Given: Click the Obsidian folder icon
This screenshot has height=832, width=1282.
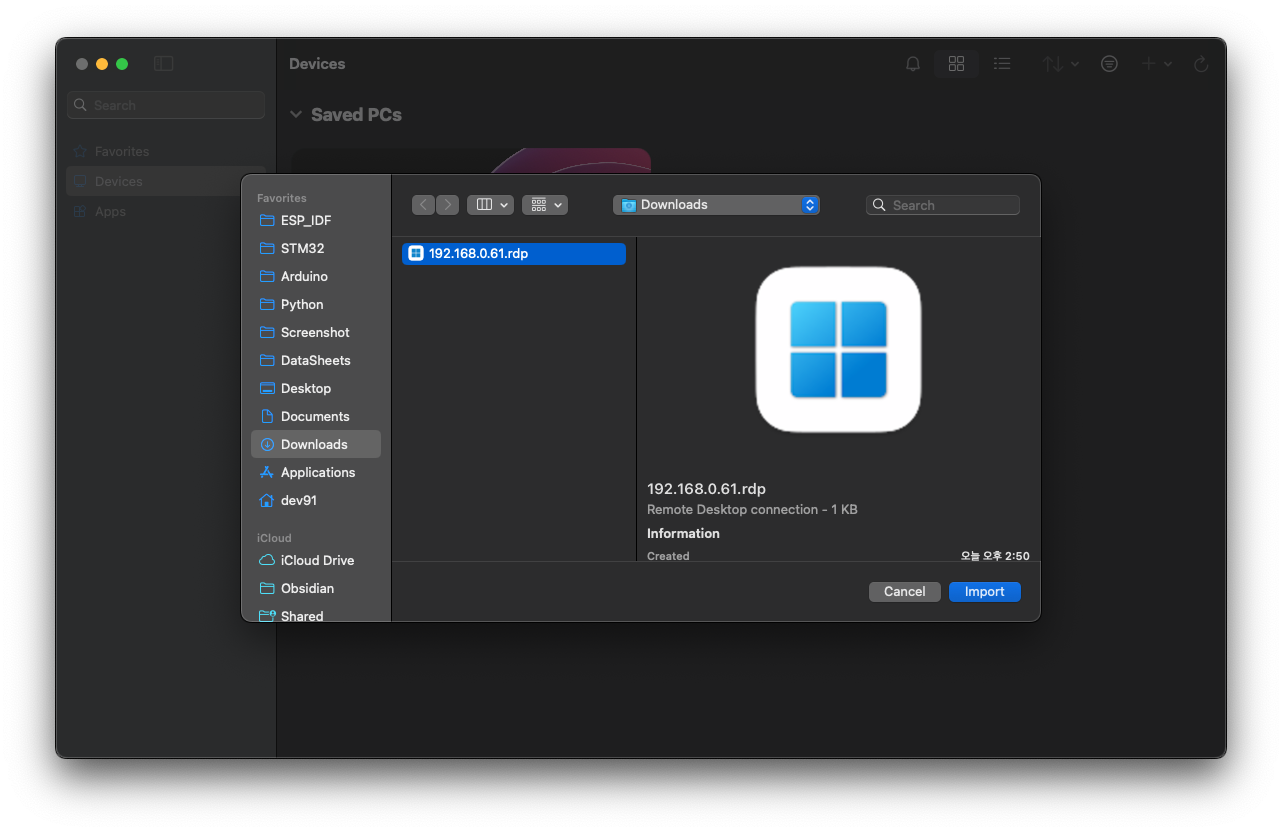Looking at the screenshot, I should coord(267,588).
